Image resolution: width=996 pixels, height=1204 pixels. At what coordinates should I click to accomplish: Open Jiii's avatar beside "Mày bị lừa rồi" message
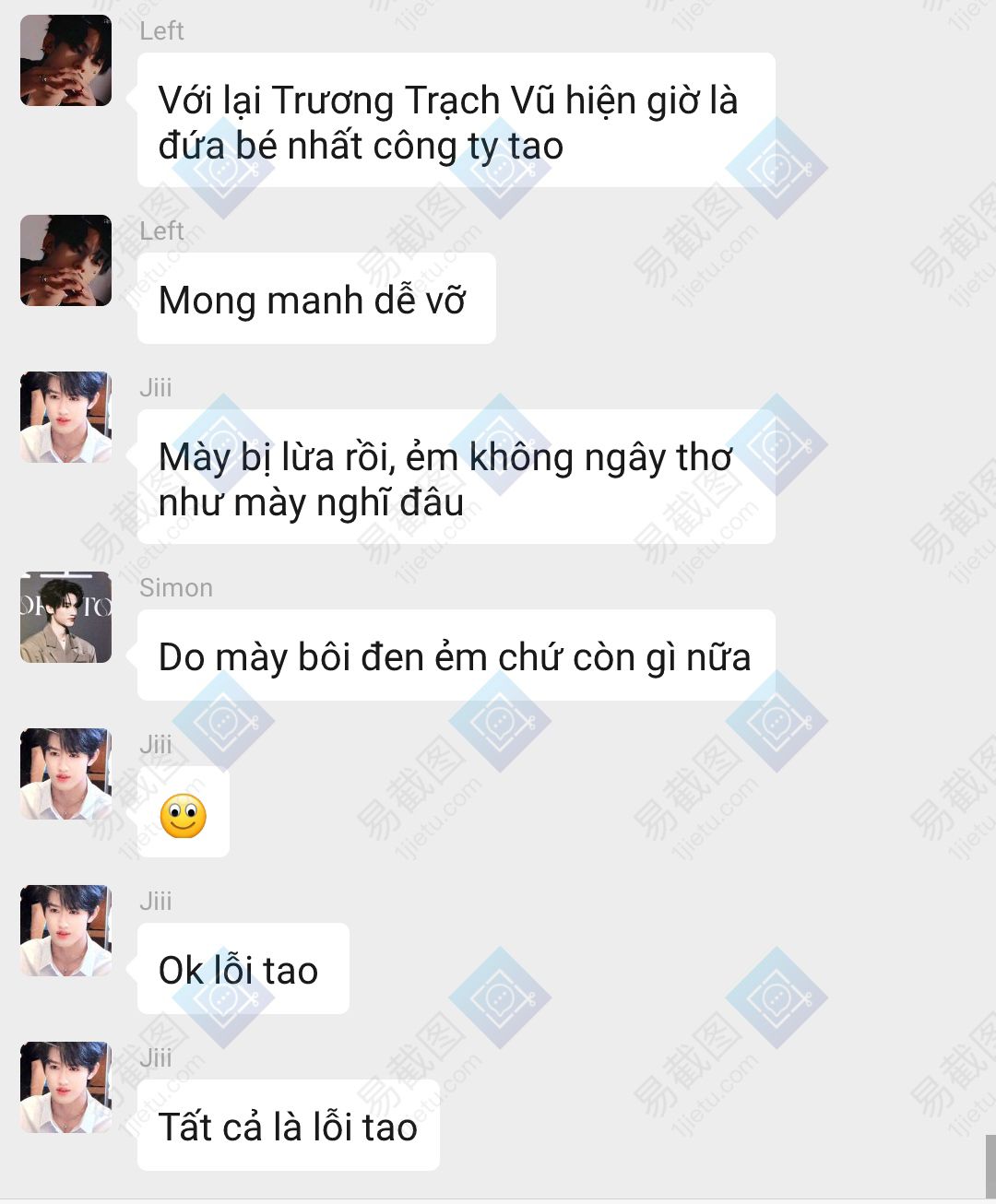65,417
